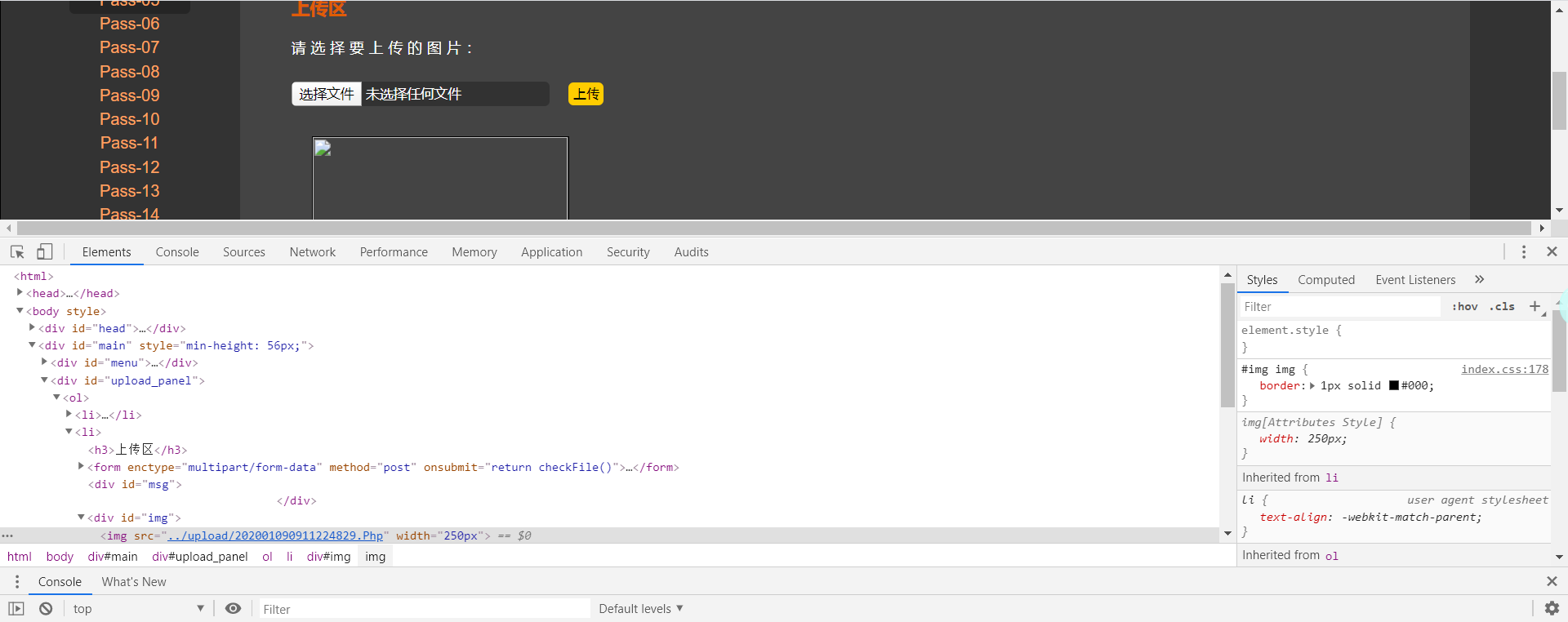Open the #000 border color swatch

click(x=1394, y=386)
